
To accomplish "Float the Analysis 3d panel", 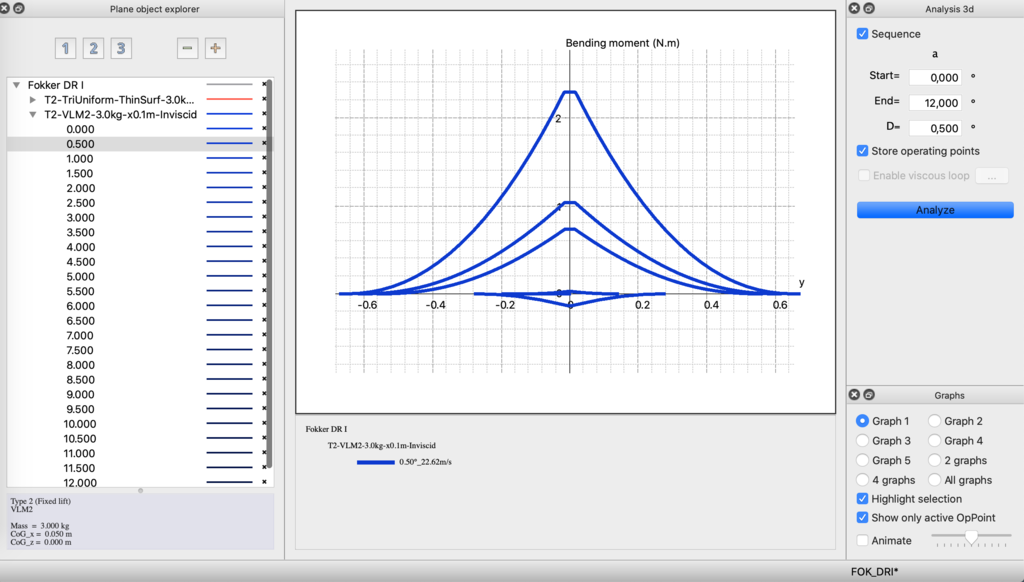I will click(869, 9).
